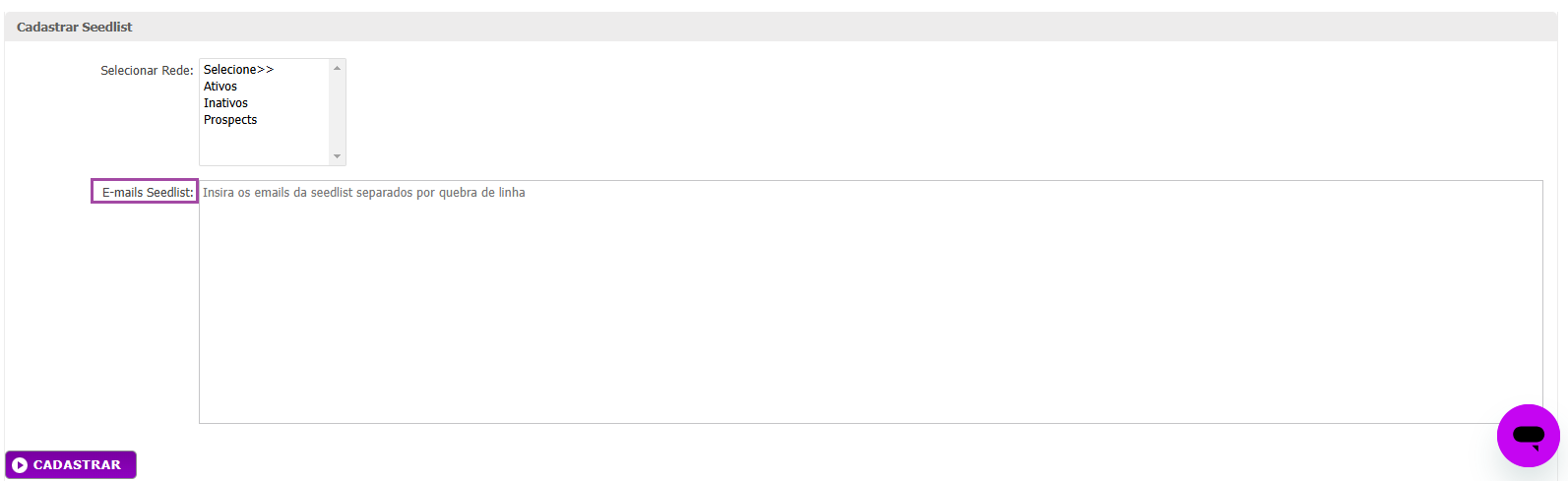Click the word 'CADASTRAR' on the purple button
Image resolution: width=1568 pixels, height=481 pixels.
pos(77,465)
